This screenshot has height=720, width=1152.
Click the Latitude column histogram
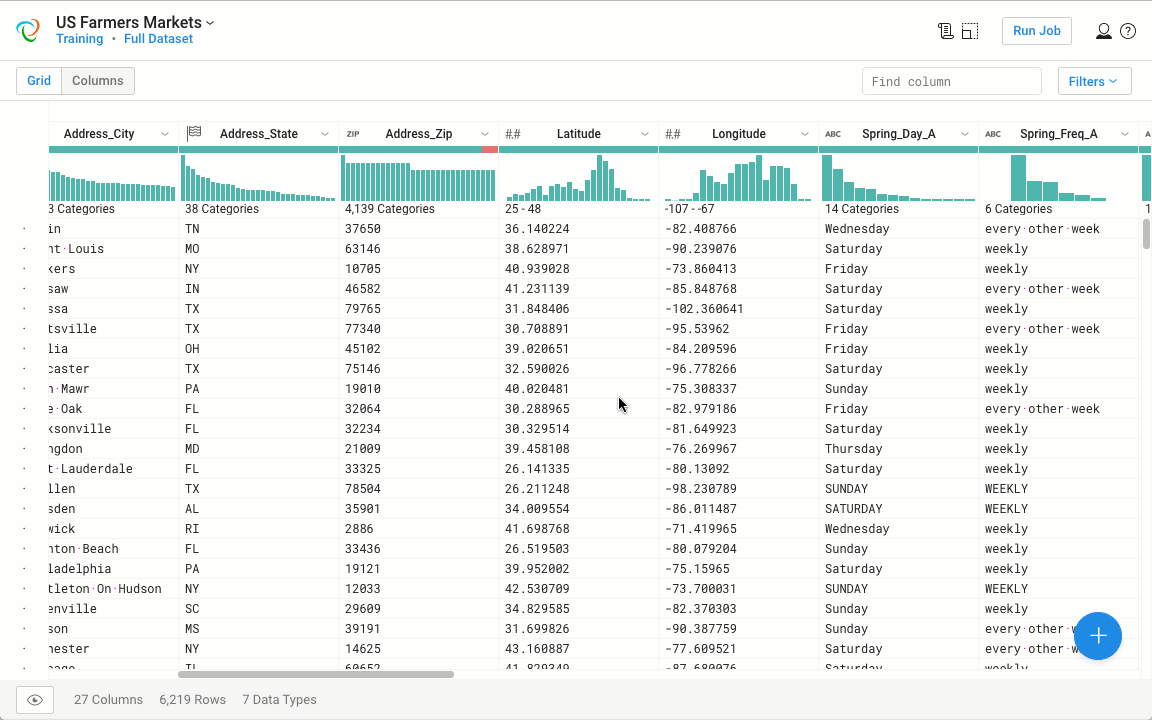click(578, 178)
